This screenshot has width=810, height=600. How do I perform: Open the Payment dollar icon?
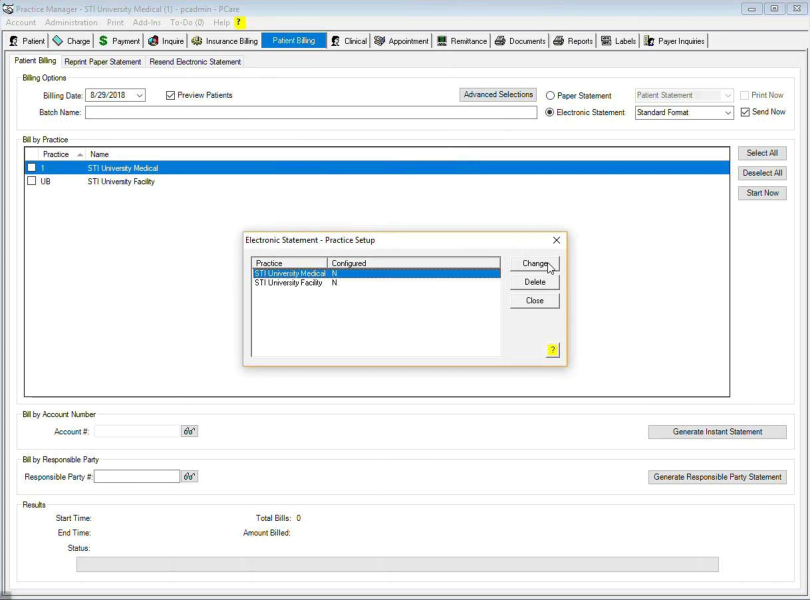(103, 41)
